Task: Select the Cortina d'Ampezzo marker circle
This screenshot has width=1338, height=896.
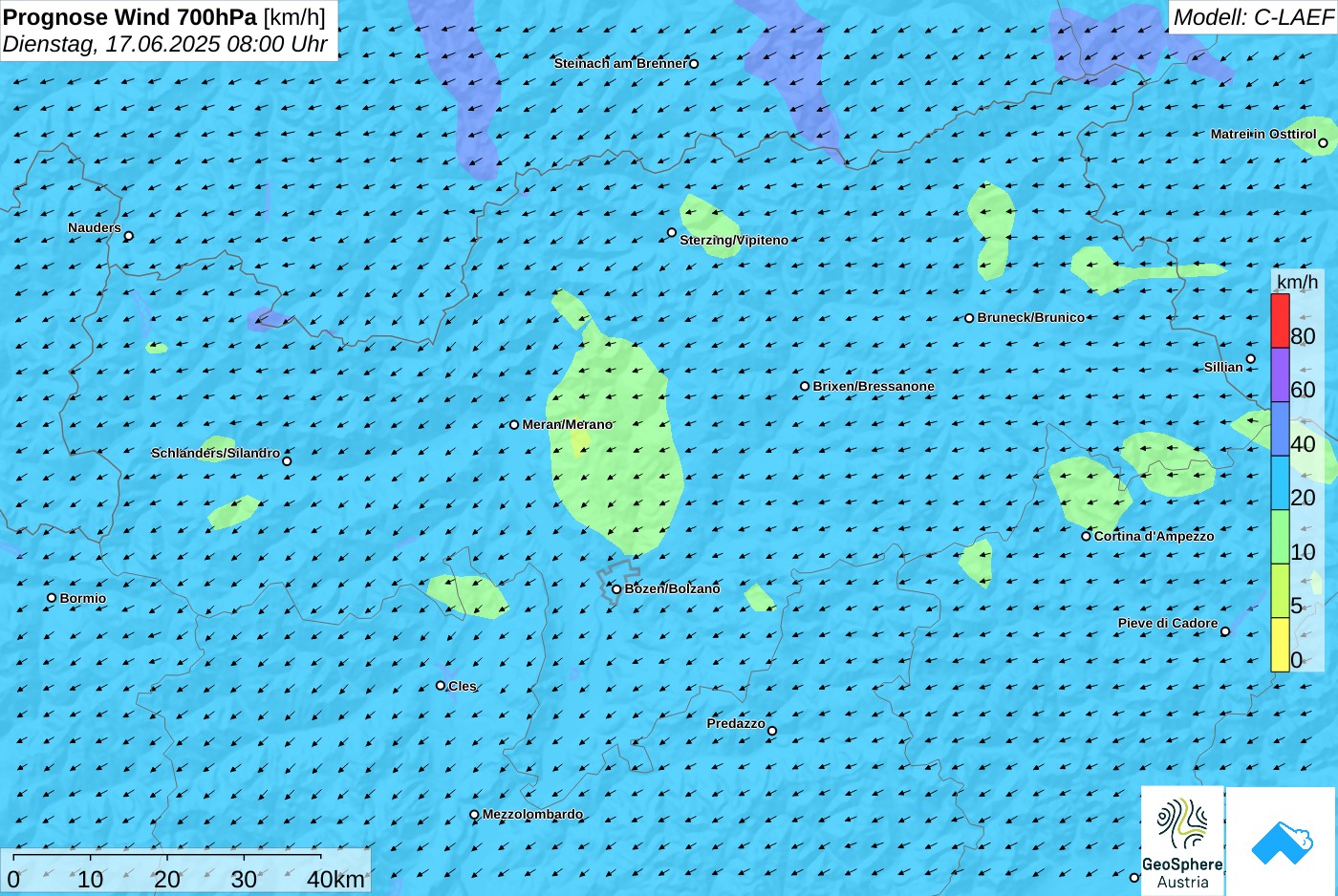Action: [x=1086, y=536]
